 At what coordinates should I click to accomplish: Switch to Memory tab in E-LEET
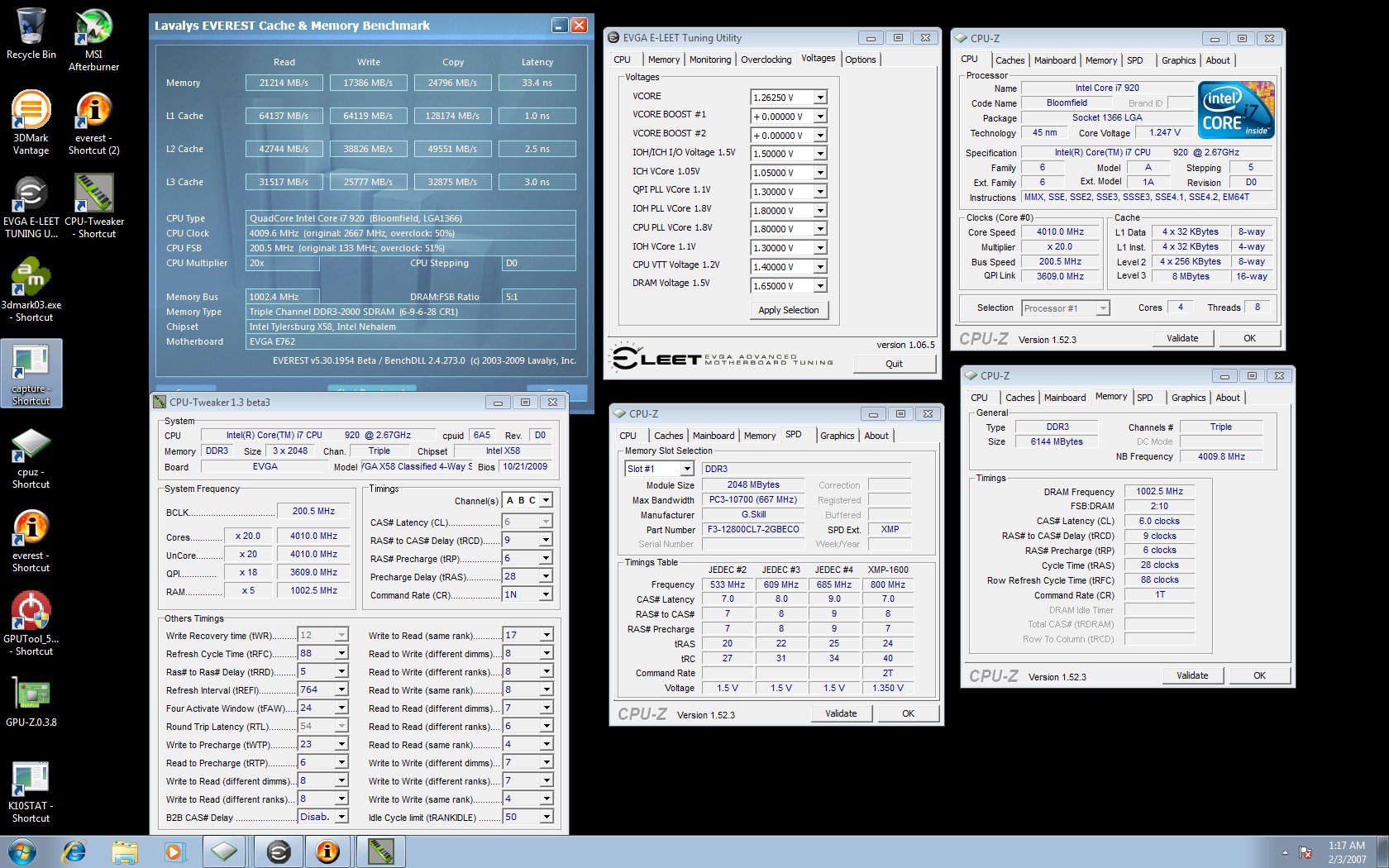point(664,60)
